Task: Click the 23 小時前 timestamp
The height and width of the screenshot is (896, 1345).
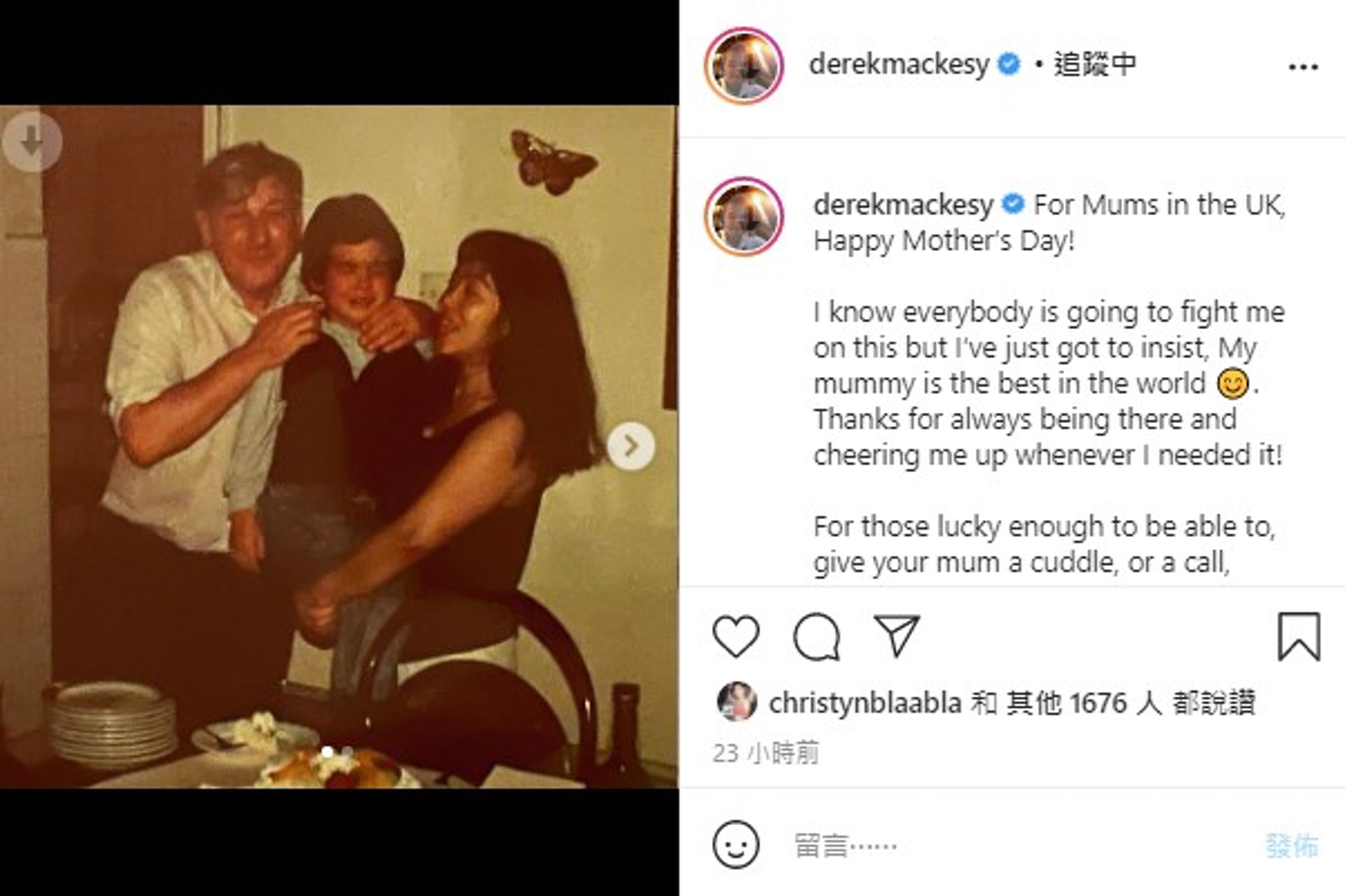Action: point(766,753)
